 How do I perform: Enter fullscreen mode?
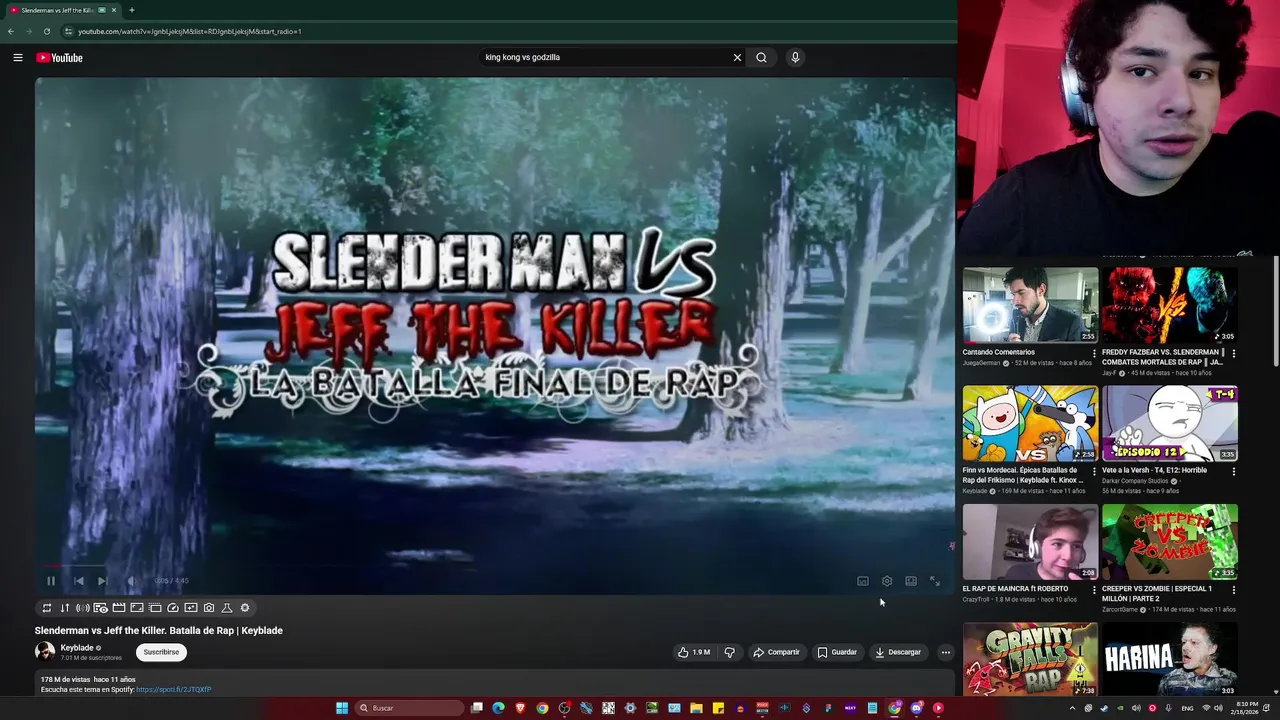935,580
